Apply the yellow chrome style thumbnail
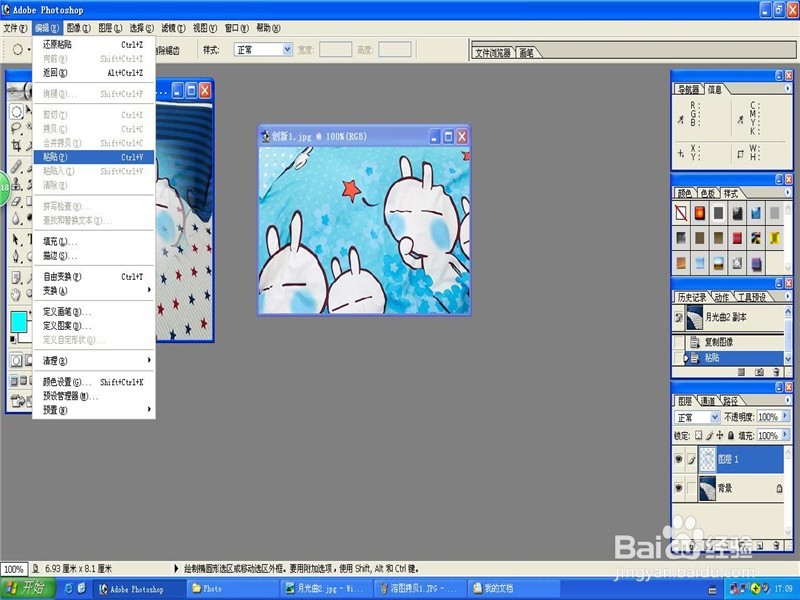This screenshot has width=800, height=600. (774, 238)
